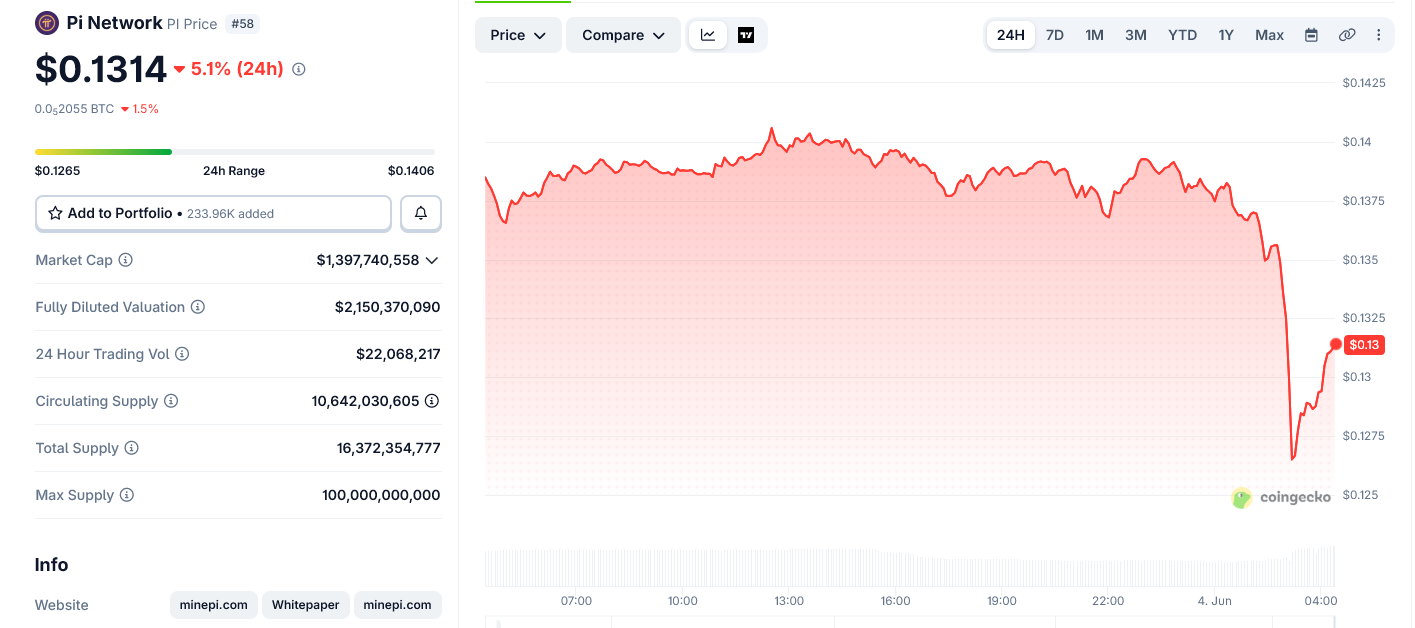Switch to line chart view icon

pos(708,35)
